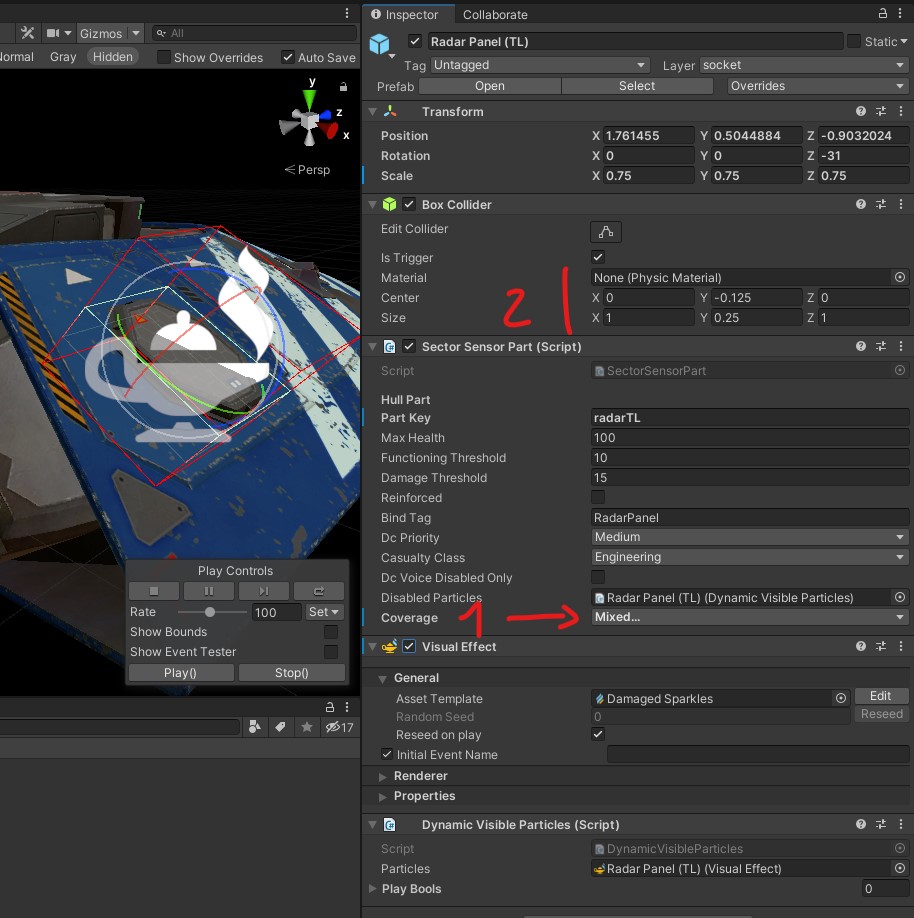Click the Edit button for Asset Template
914x918 pixels.
(880, 696)
